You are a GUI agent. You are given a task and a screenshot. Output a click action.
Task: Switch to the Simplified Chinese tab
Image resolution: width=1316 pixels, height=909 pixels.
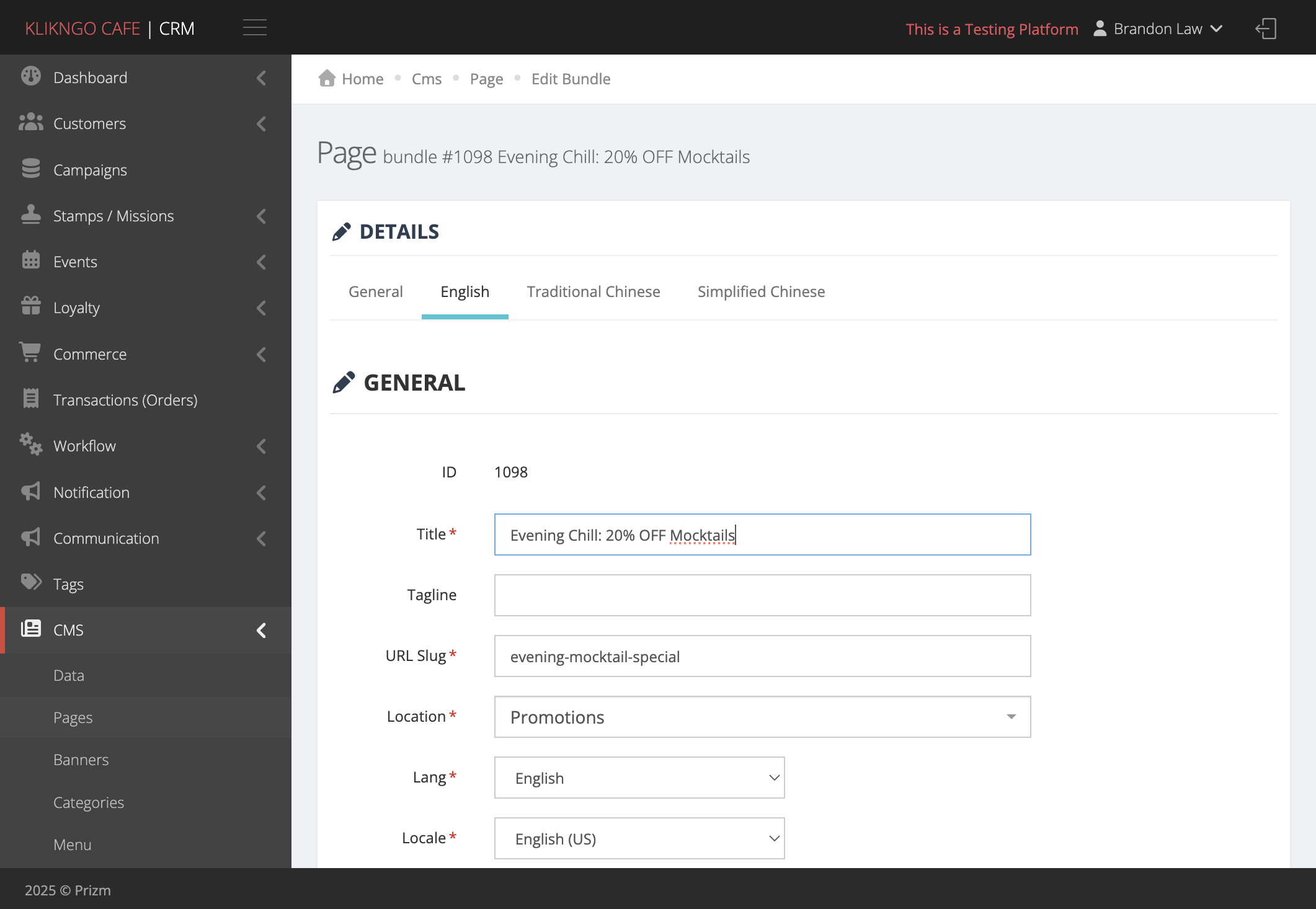coord(761,291)
